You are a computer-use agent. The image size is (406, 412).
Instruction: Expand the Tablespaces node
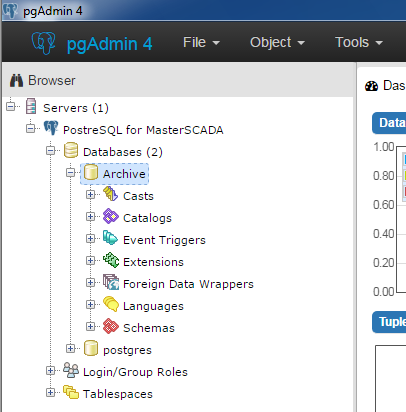click(x=51, y=393)
